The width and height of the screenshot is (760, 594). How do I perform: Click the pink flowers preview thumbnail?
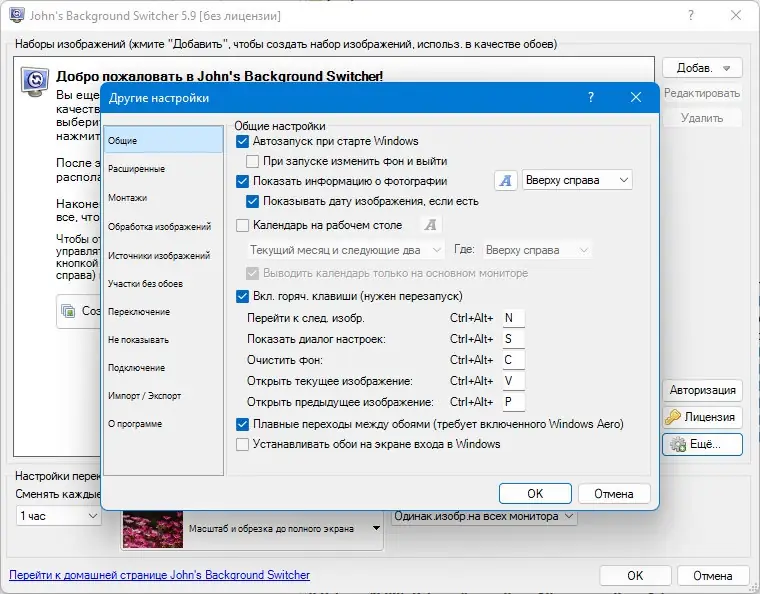pyautogui.click(x=153, y=529)
